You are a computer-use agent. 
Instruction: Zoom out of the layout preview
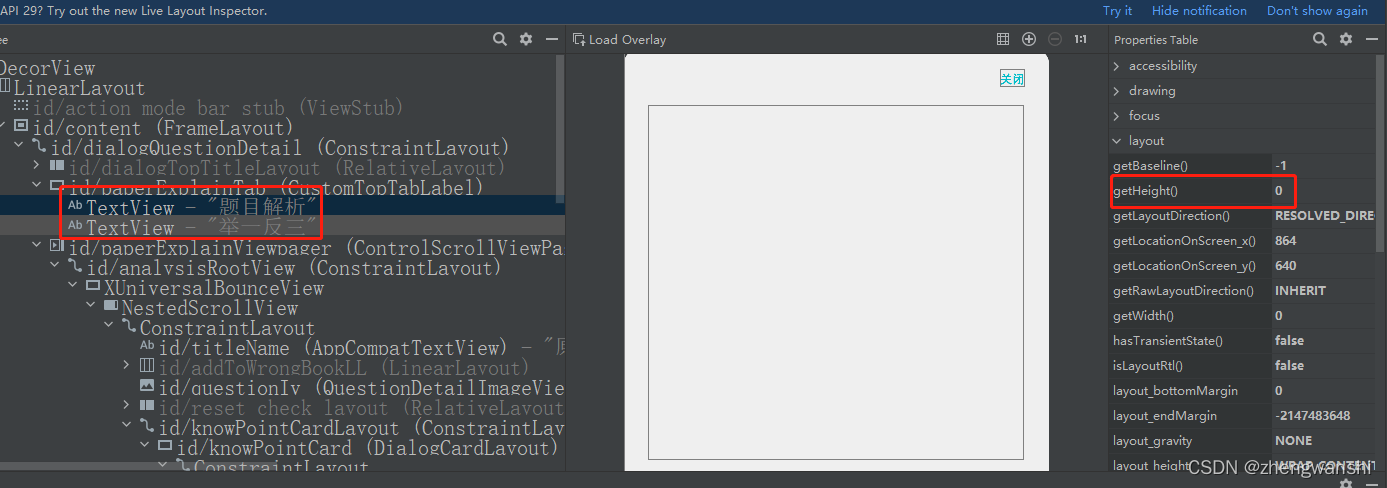[1055, 39]
